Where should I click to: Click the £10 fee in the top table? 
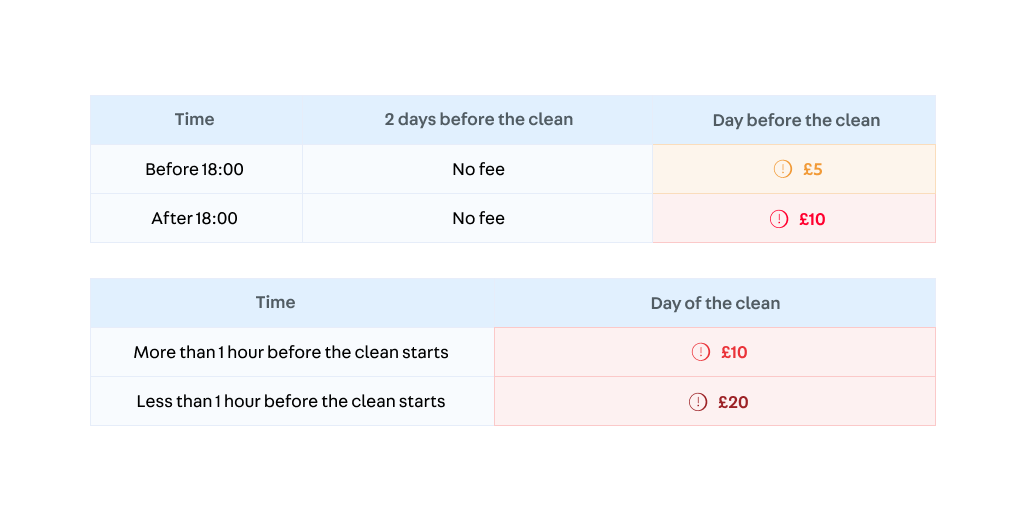point(812,219)
